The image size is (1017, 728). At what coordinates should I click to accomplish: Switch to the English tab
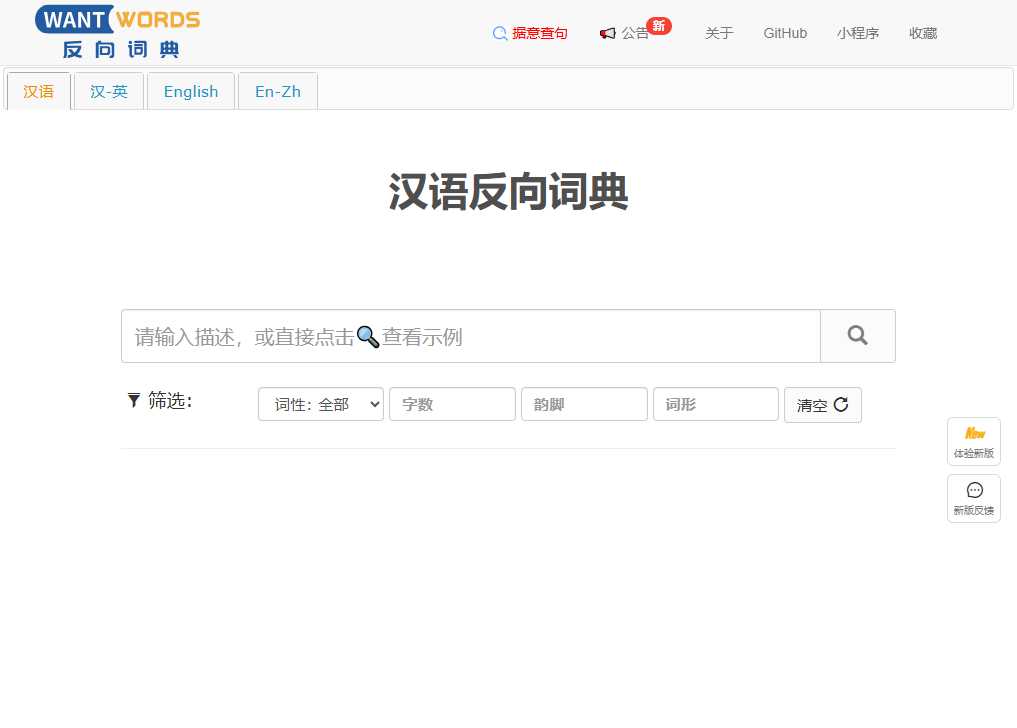pos(190,91)
